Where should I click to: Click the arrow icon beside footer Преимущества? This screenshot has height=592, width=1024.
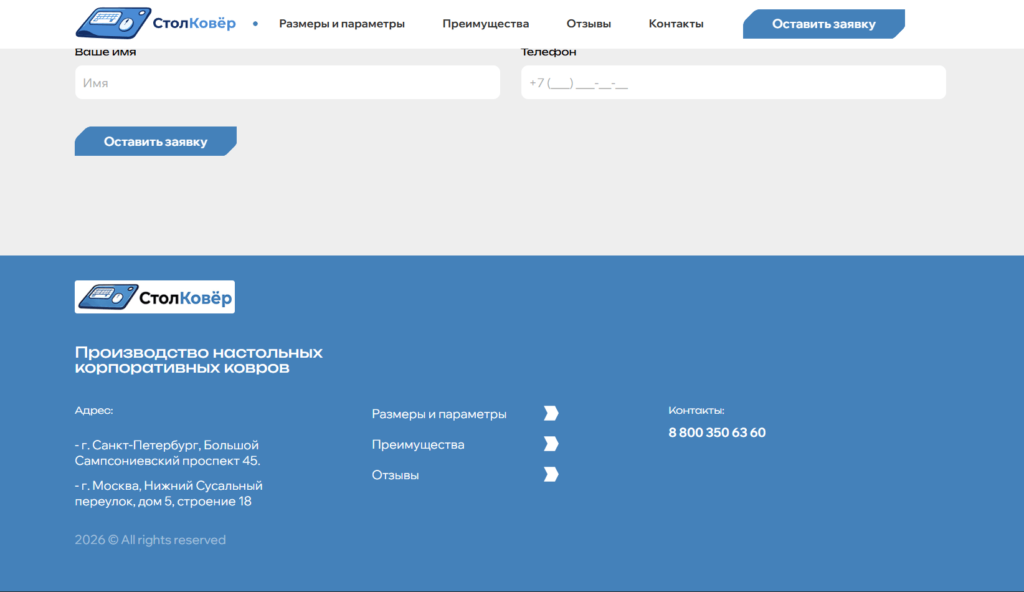(x=551, y=444)
